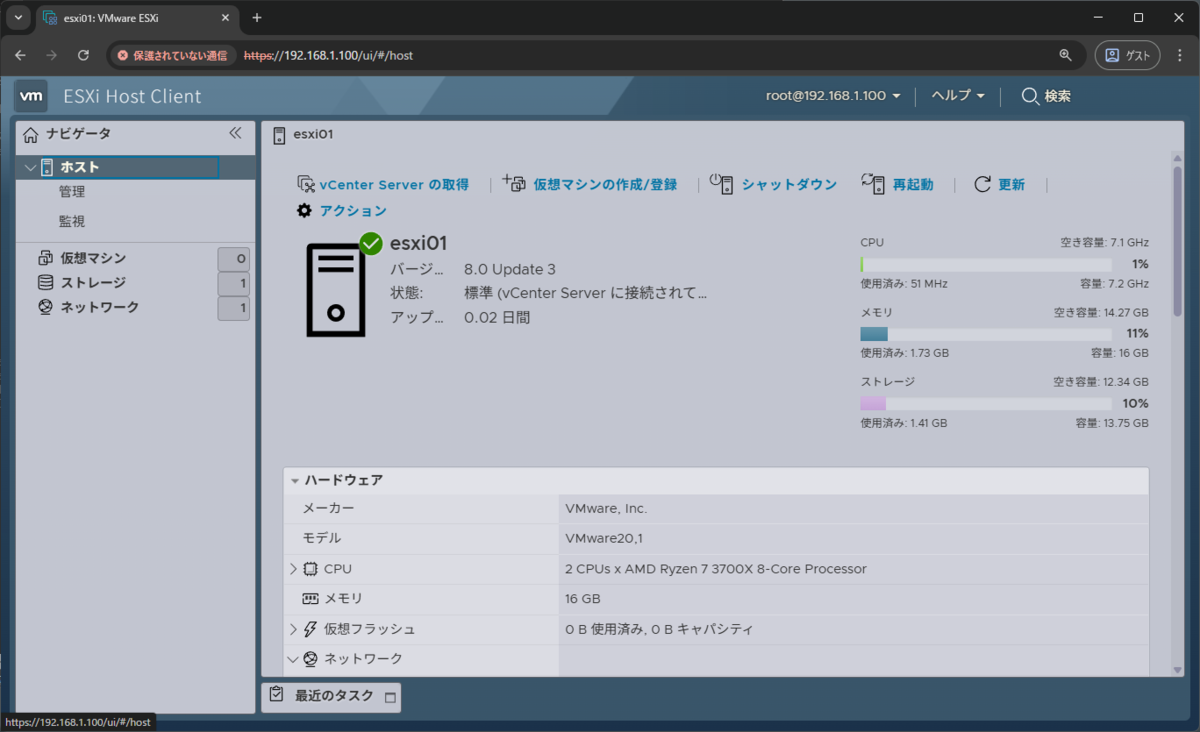Click the ストレージ usage progress bar
Screen dimensions: 1200x732
pyautogui.click(x=985, y=404)
